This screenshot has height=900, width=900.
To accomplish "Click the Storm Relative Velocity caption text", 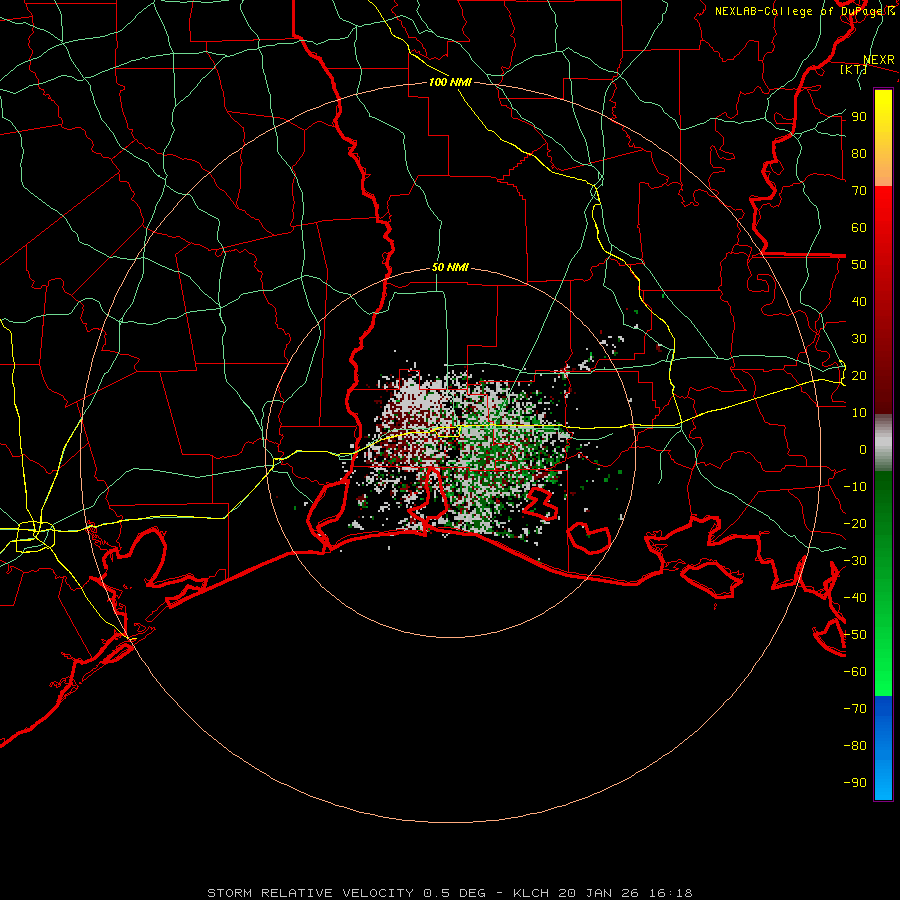I will pos(449,893).
